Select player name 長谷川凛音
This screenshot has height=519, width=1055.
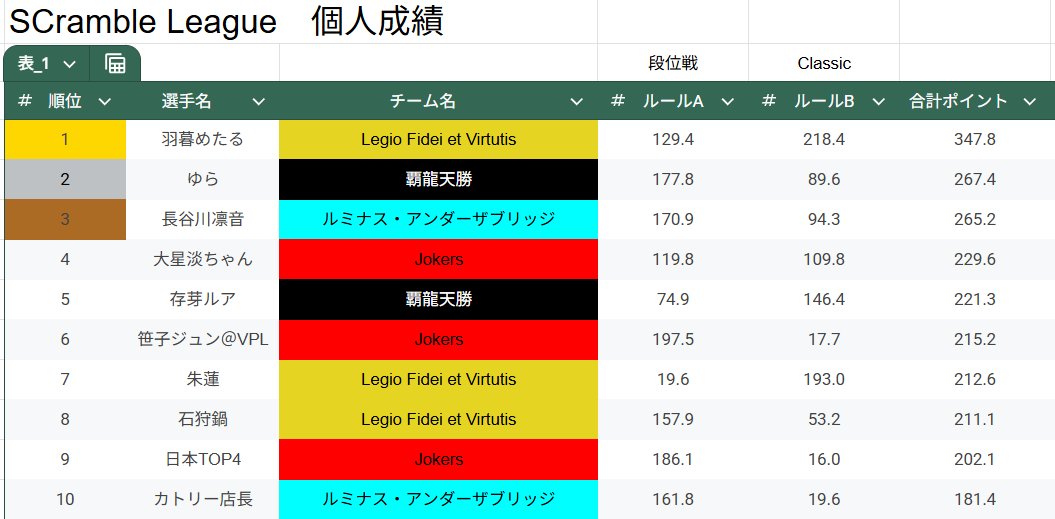(x=203, y=219)
